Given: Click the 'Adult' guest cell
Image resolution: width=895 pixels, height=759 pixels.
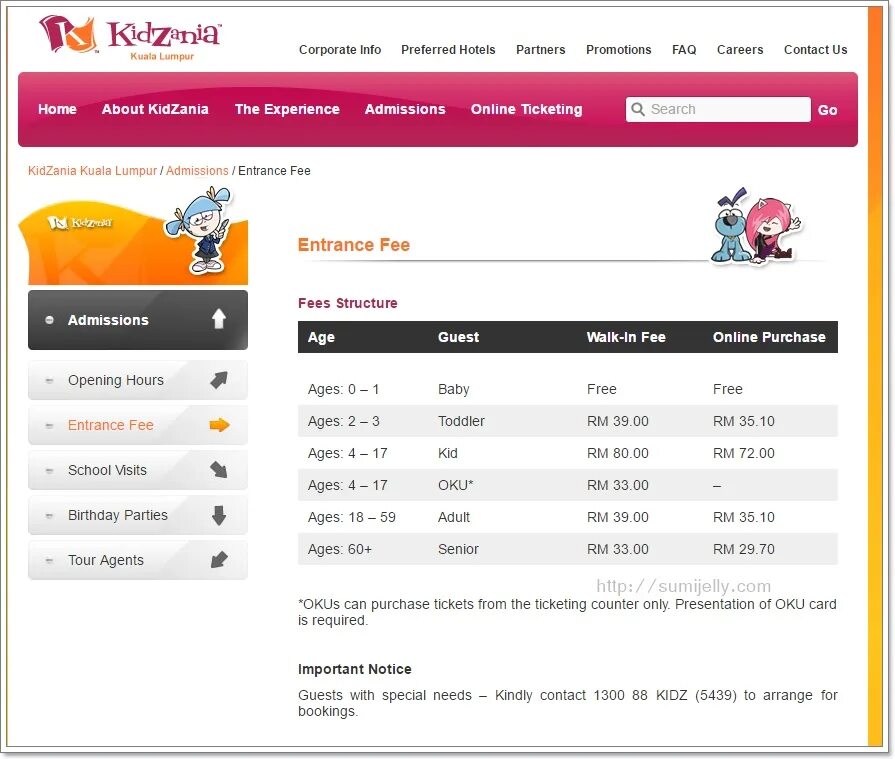Looking at the screenshot, I should (454, 517).
